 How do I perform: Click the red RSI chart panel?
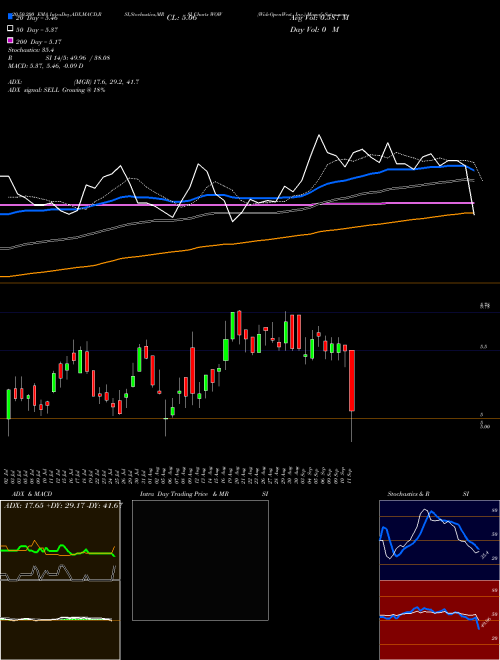pos(439,620)
